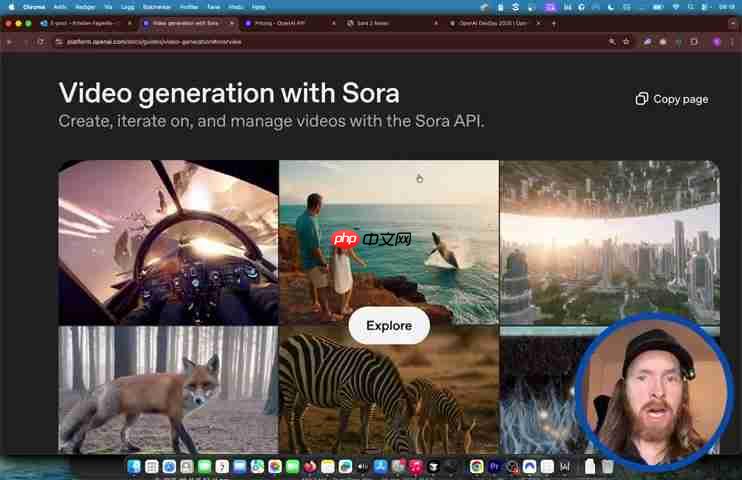Open a new browser tab with plus
The image size is (742, 480).
(x=554, y=23)
